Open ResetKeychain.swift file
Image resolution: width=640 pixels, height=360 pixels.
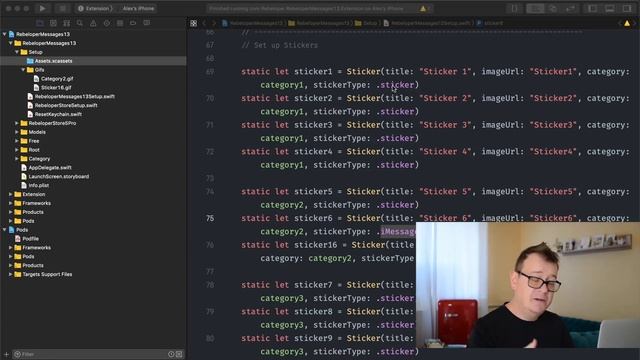tap(58, 114)
